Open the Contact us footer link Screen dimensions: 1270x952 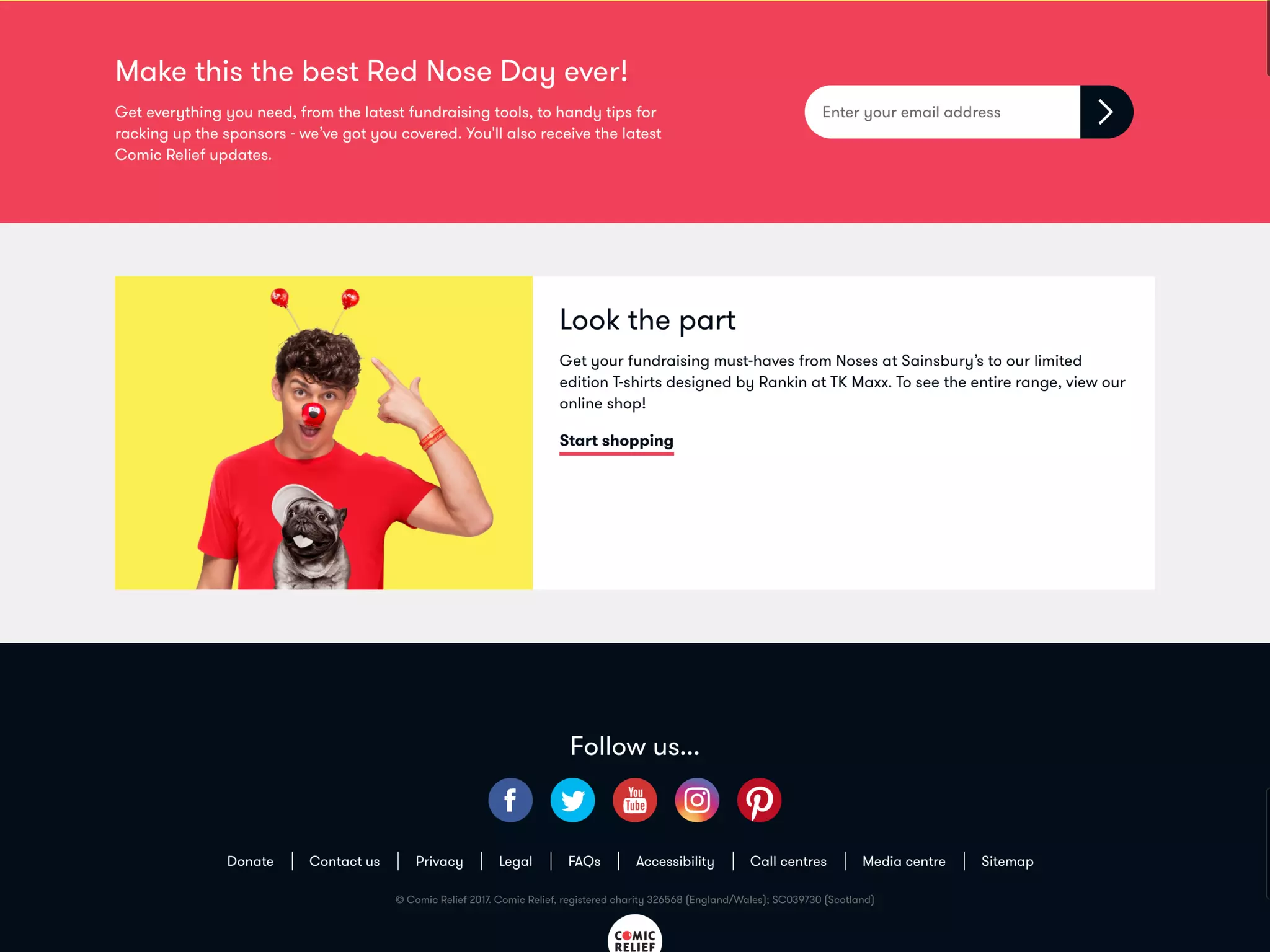pyautogui.click(x=344, y=862)
